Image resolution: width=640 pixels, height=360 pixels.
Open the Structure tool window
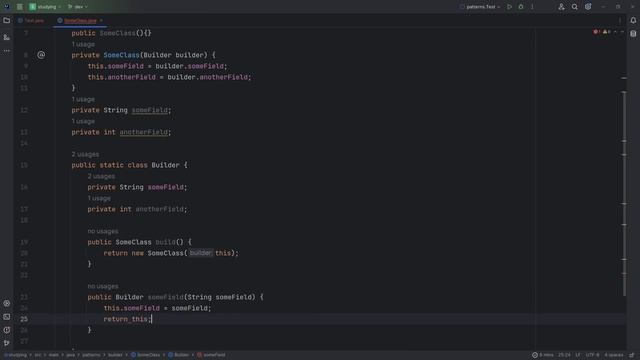[x=7, y=37]
